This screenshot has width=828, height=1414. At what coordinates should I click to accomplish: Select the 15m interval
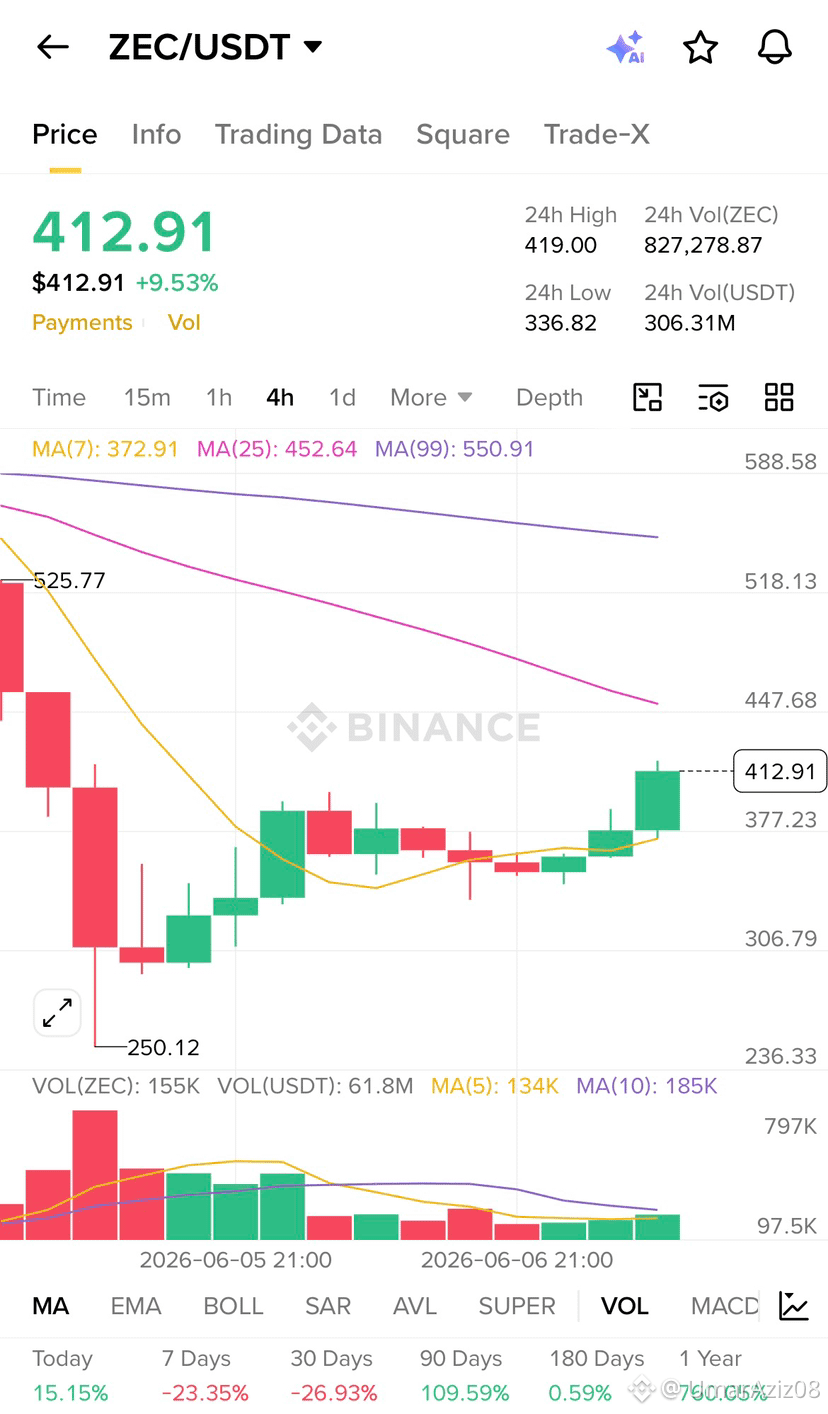click(147, 397)
